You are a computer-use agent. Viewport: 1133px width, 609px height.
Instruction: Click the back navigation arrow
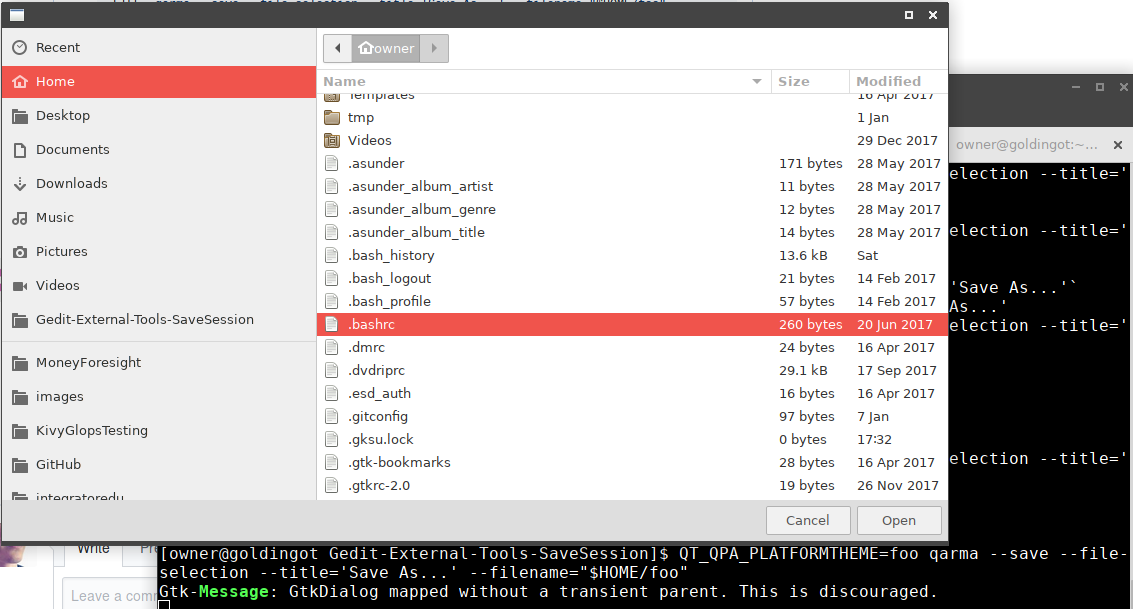(337, 47)
